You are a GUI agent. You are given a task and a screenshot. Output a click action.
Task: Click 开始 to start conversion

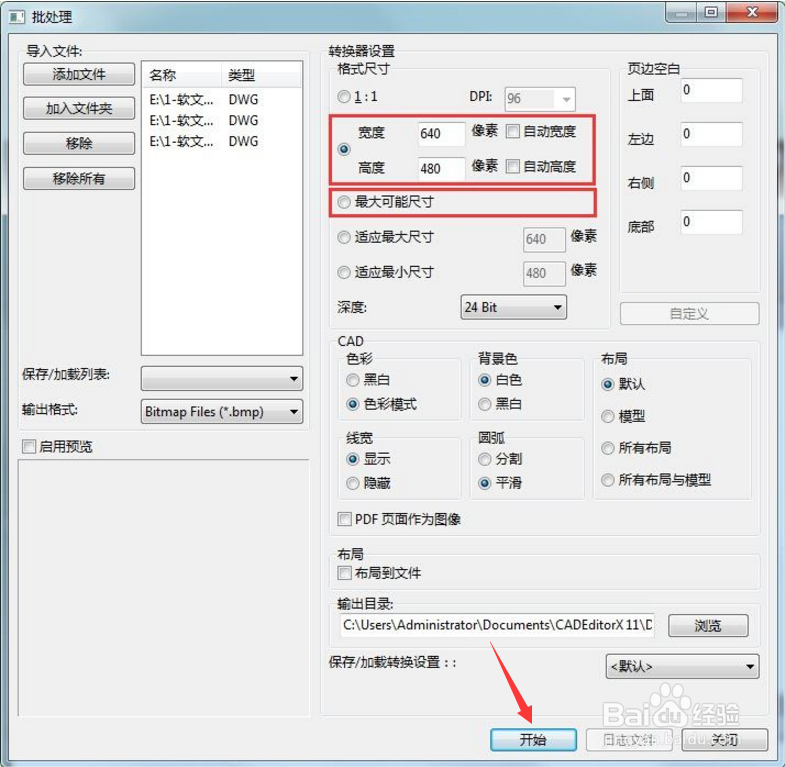click(533, 739)
